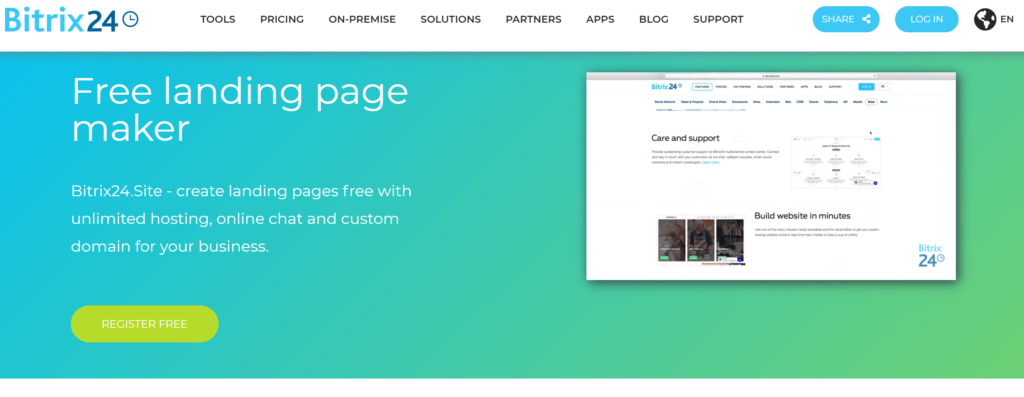Viewport: 1024px width, 397px height.
Task: Click 'Build website in minutes' in preview
Action: point(802,215)
